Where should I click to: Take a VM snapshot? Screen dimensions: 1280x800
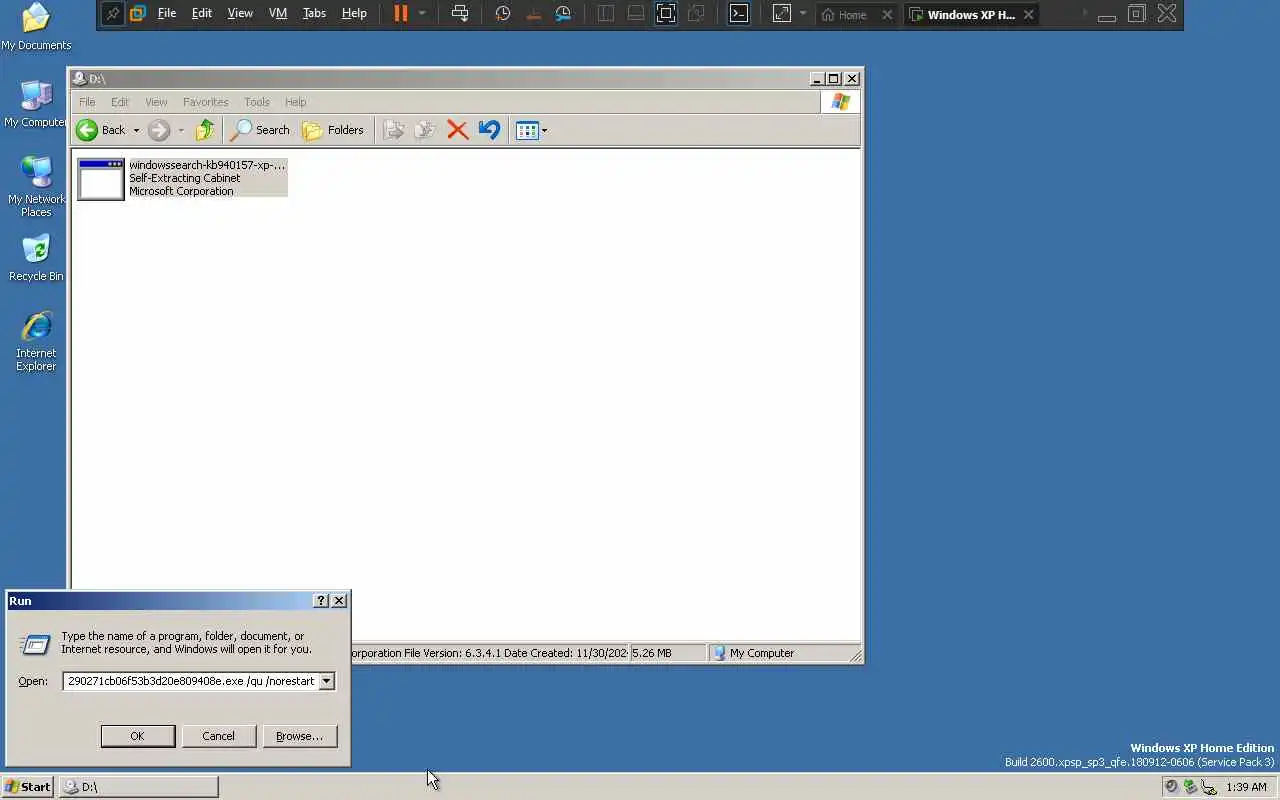point(503,14)
